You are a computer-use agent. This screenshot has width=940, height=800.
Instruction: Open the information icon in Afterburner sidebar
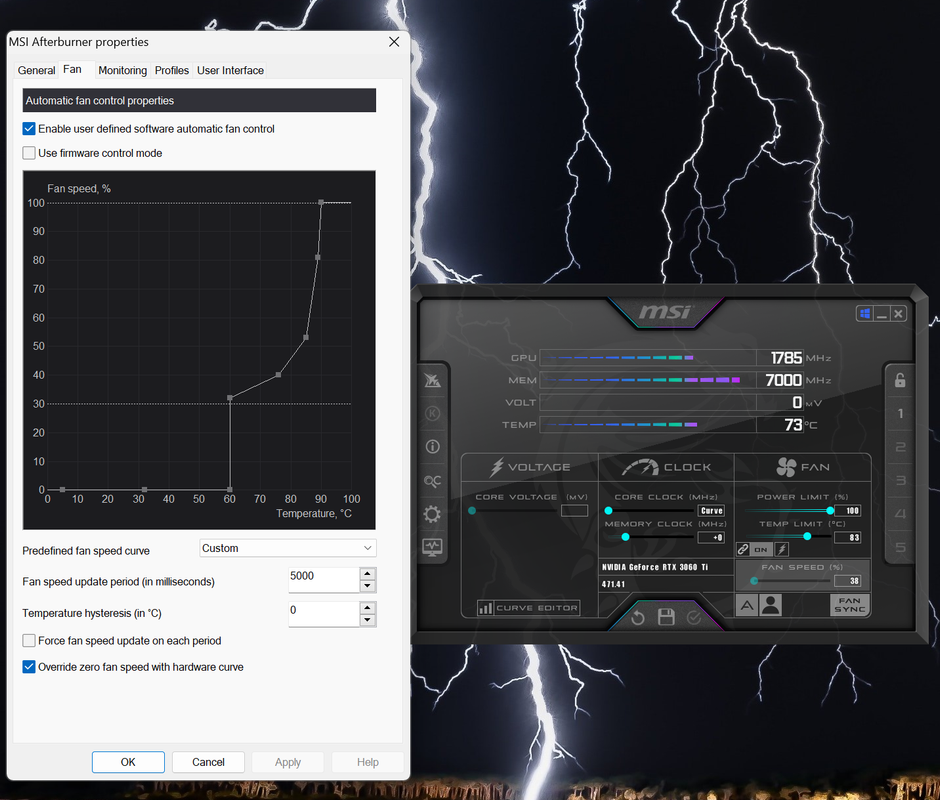tap(432, 447)
